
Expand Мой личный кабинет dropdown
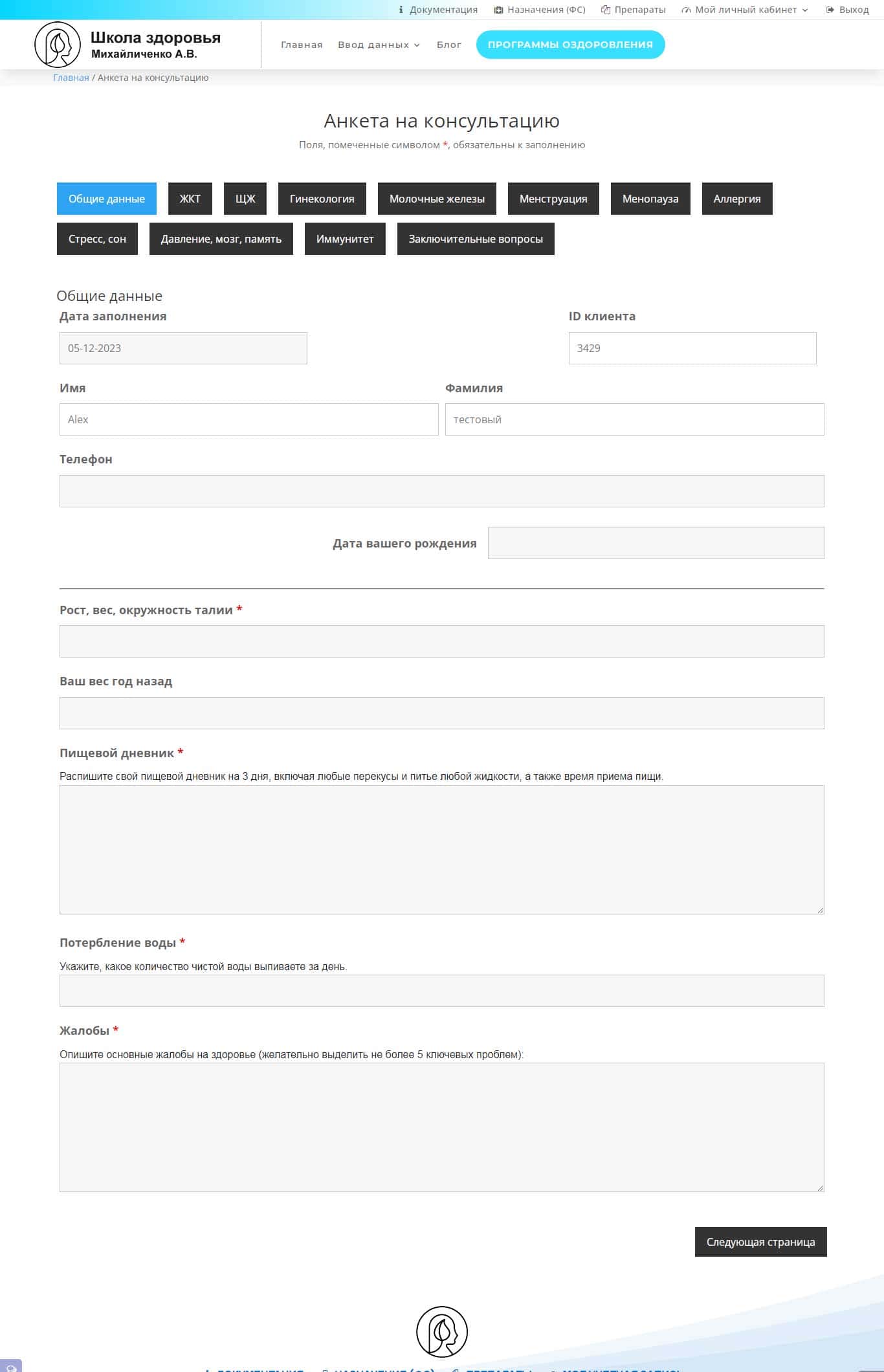point(745,10)
